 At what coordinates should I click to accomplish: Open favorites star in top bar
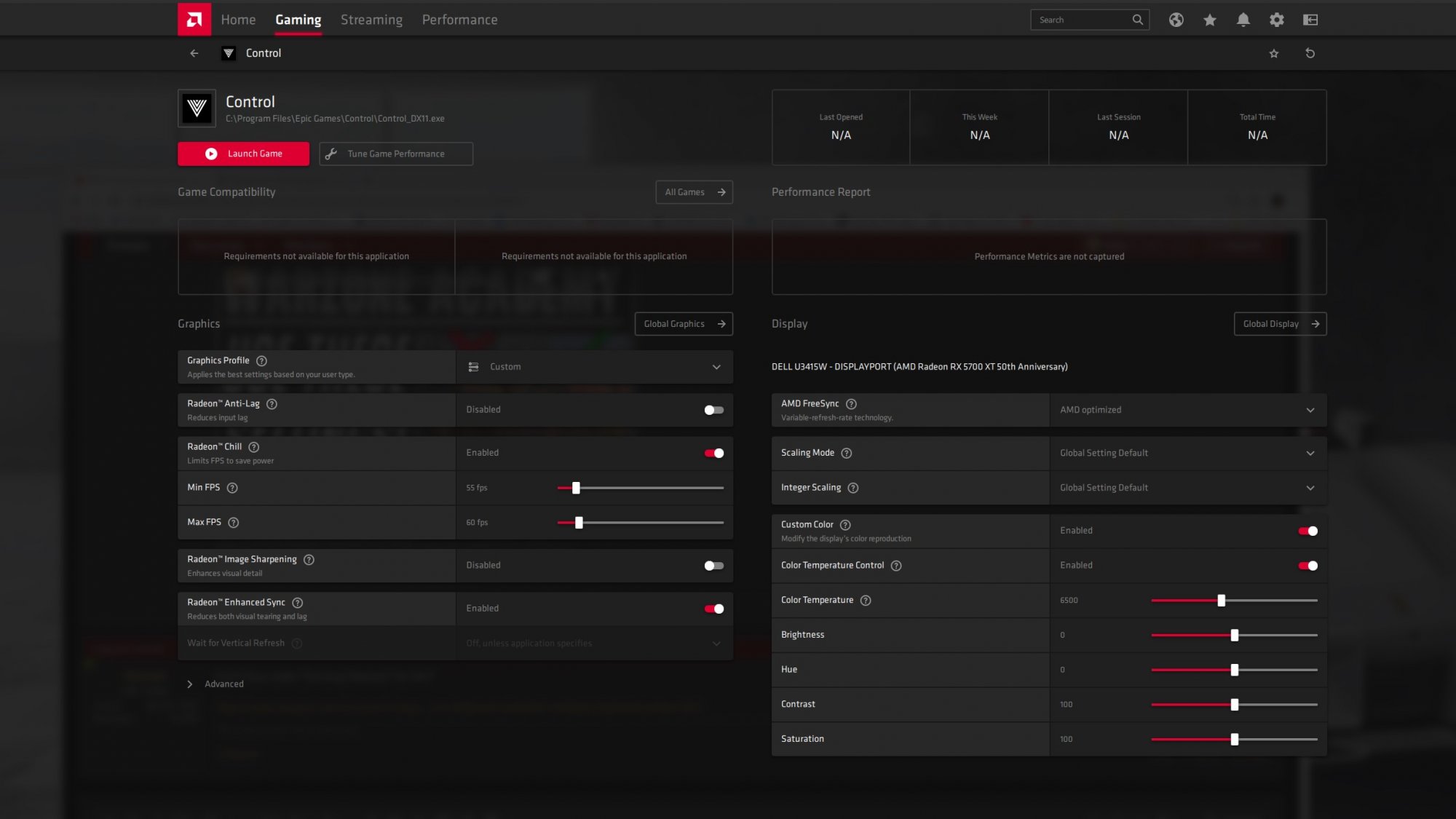pyautogui.click(x=1209, y=20)
